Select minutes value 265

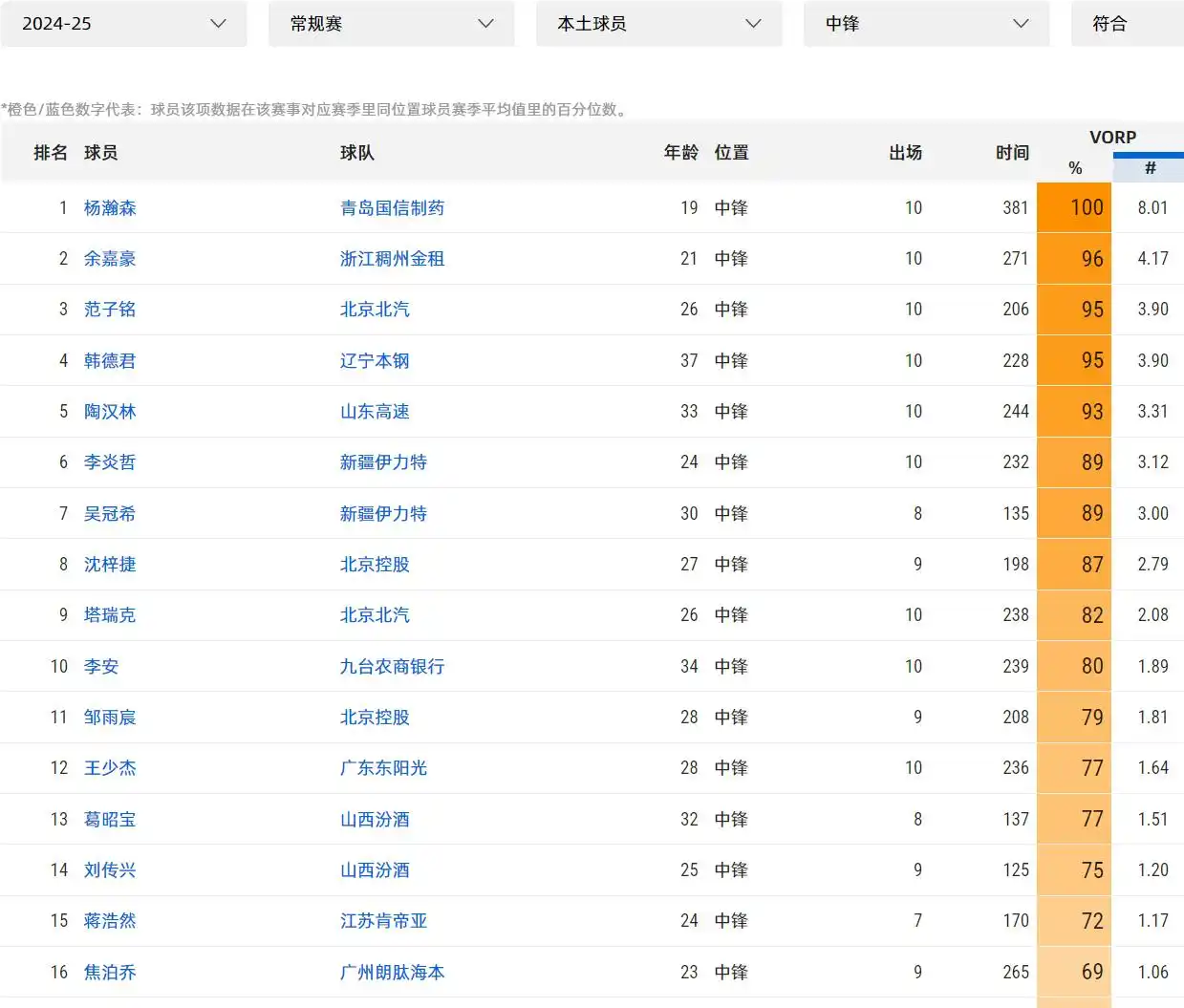coord(1016,973)
